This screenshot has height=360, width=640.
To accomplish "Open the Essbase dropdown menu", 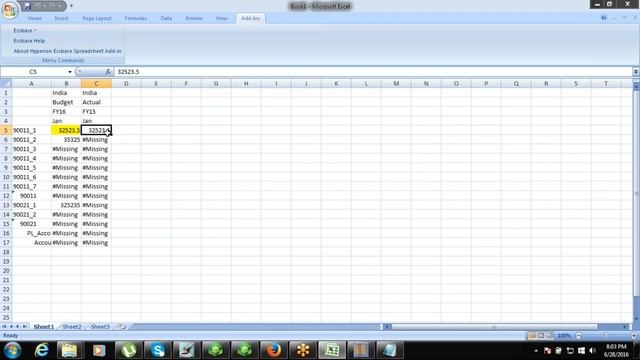I will pos(24,31).
